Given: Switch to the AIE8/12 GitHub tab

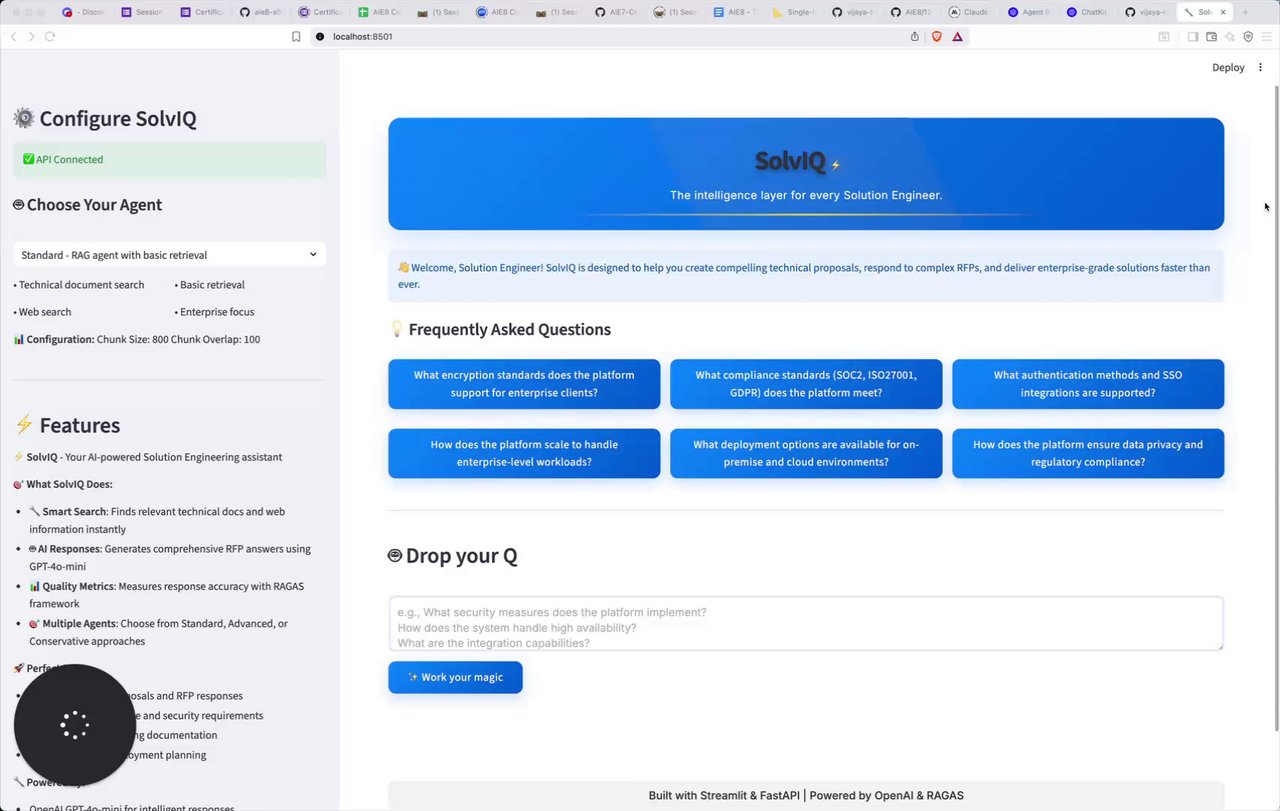Looking at the screenshot, I should (909, 12).
